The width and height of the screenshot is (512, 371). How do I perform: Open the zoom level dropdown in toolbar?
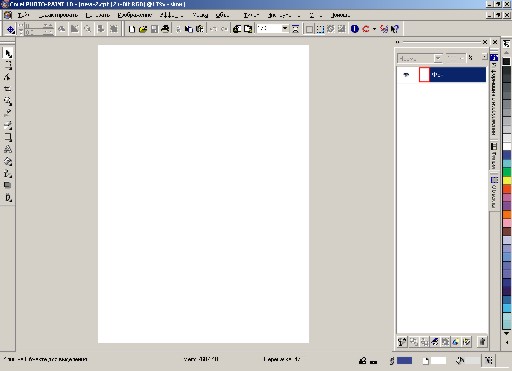[285, 29]
